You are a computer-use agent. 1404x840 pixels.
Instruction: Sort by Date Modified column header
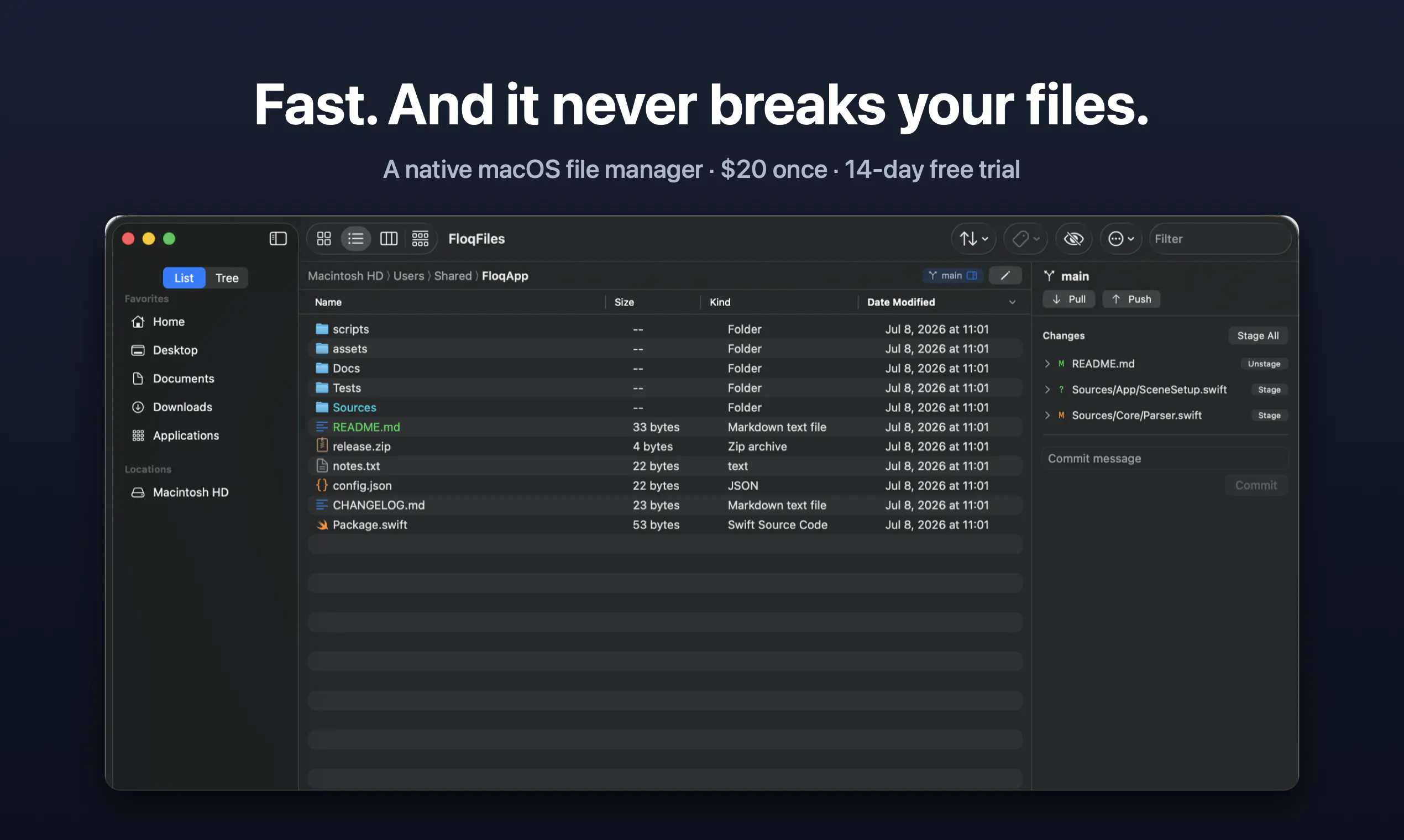pos(900,302)
